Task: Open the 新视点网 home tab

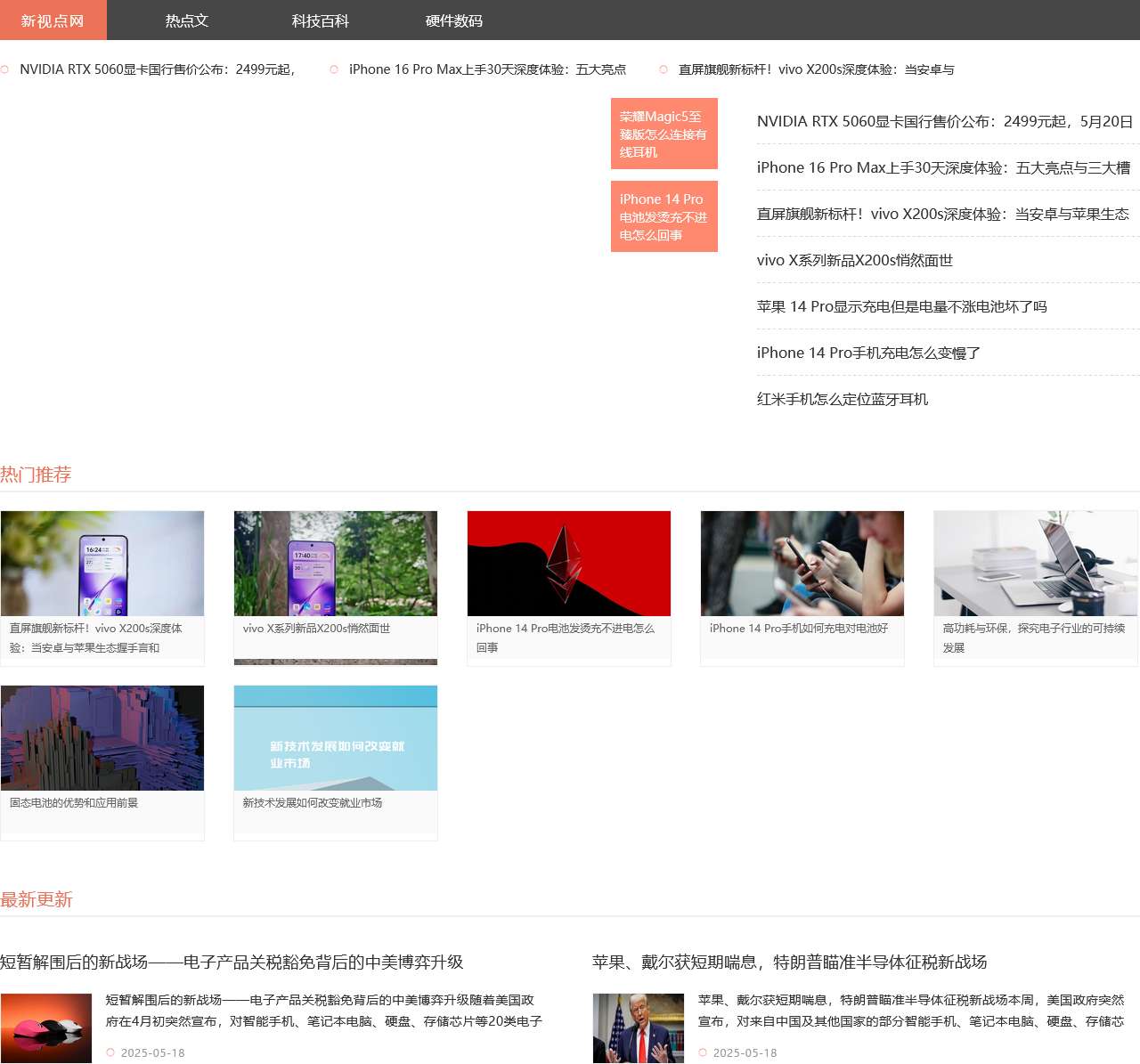Action: pos(53,20)
